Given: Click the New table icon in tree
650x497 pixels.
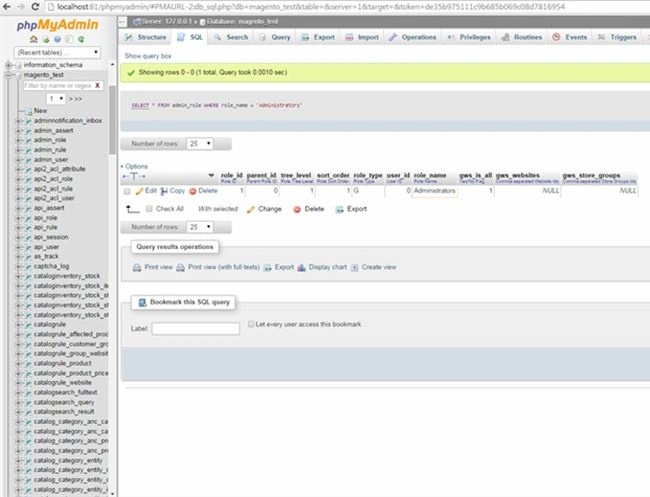Looking at the screenshot, I should pos(29,111).
